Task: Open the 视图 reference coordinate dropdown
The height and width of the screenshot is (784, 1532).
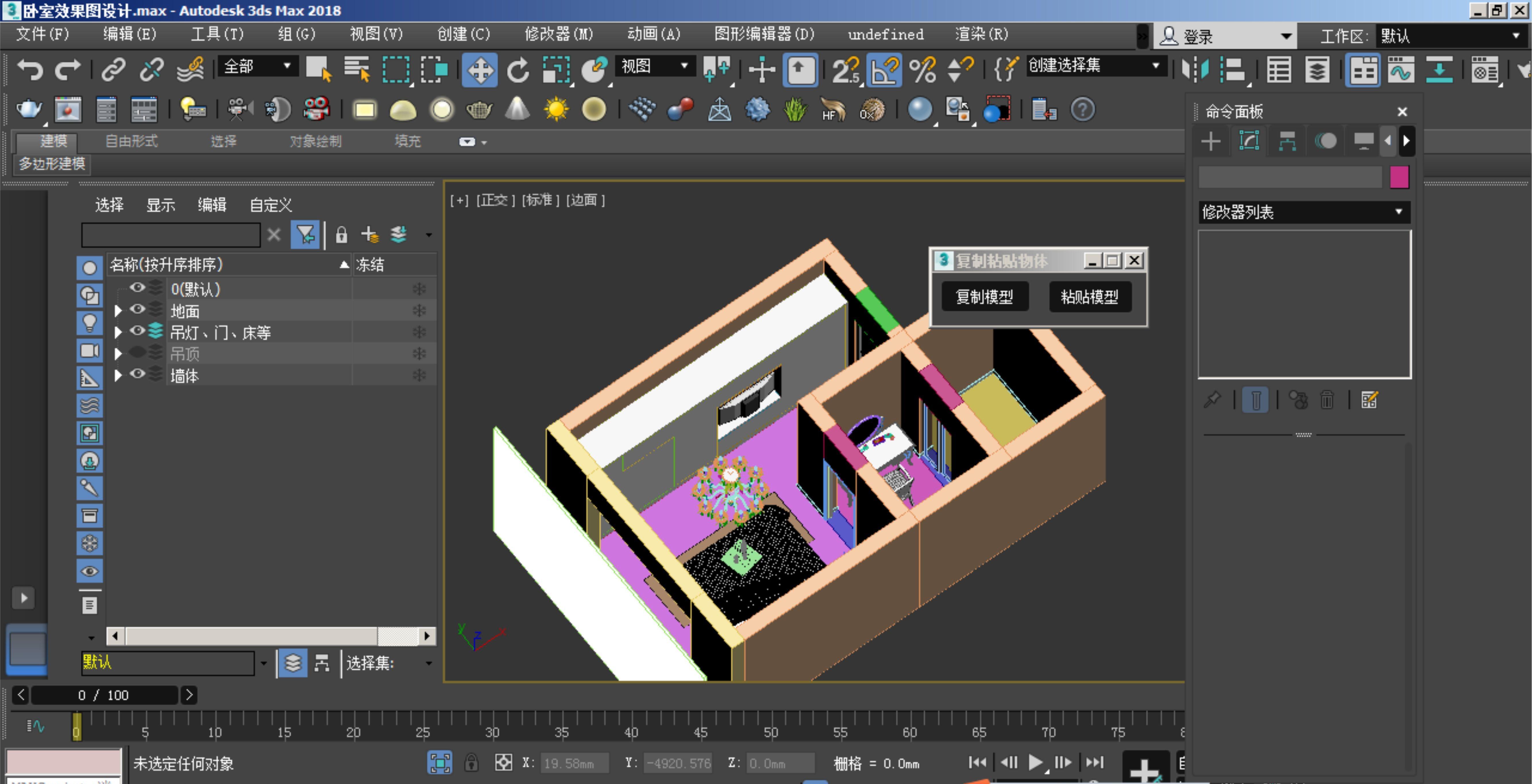Action: [655, 65]
